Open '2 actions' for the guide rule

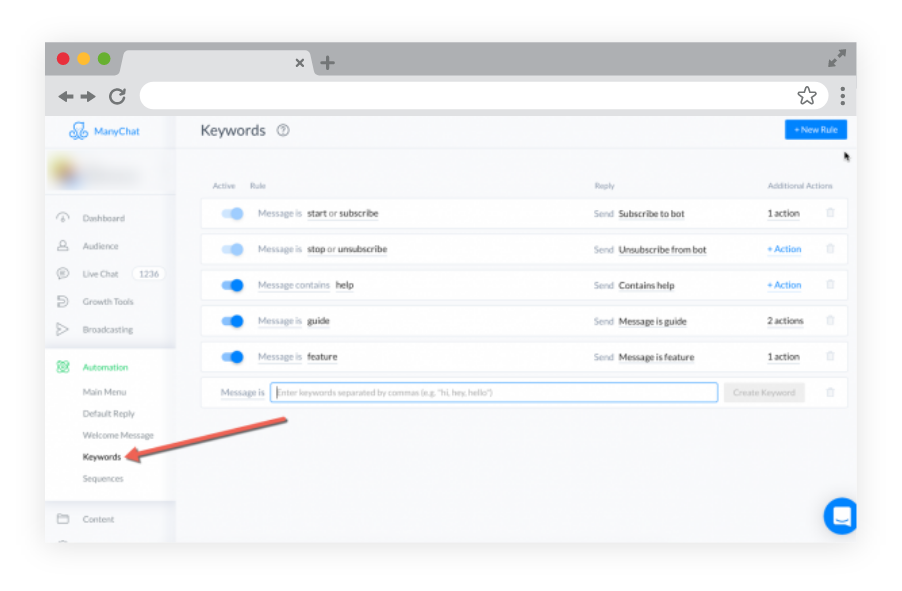(x=785, y=321)
